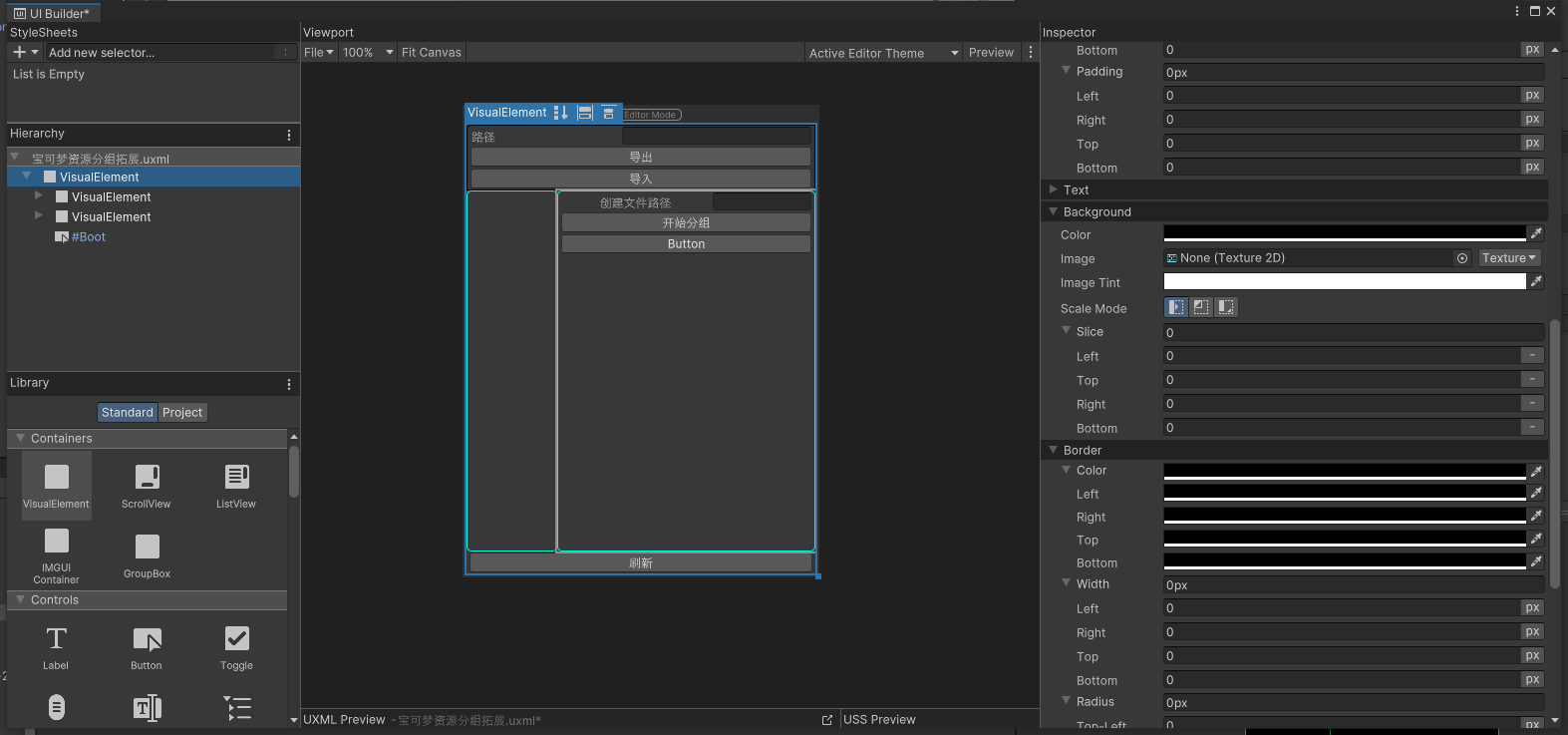The width and height of the screenshot is (1568, 735).
Task: Click the 刷新 button in the canvas
Action: (x=641, y=563)
